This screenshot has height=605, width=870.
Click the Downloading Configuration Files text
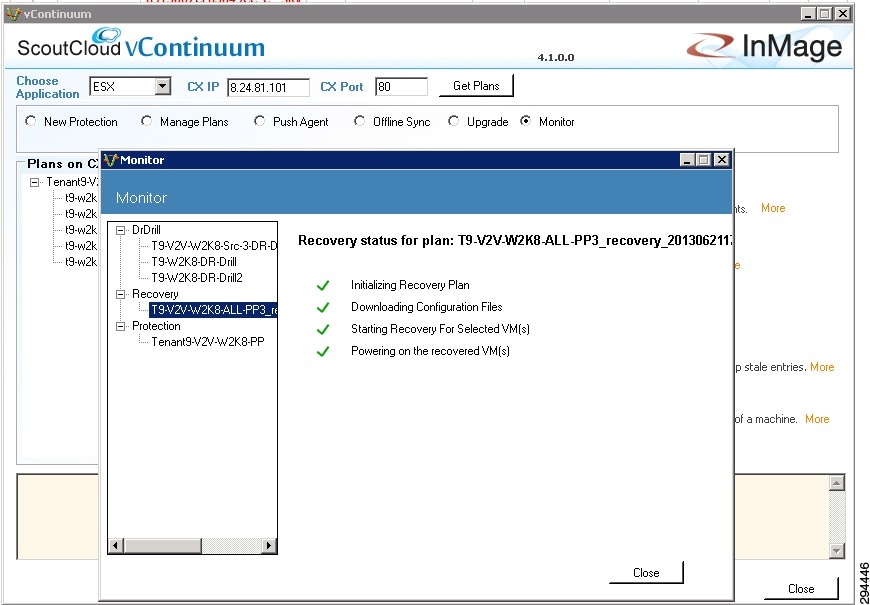[427, 307]
